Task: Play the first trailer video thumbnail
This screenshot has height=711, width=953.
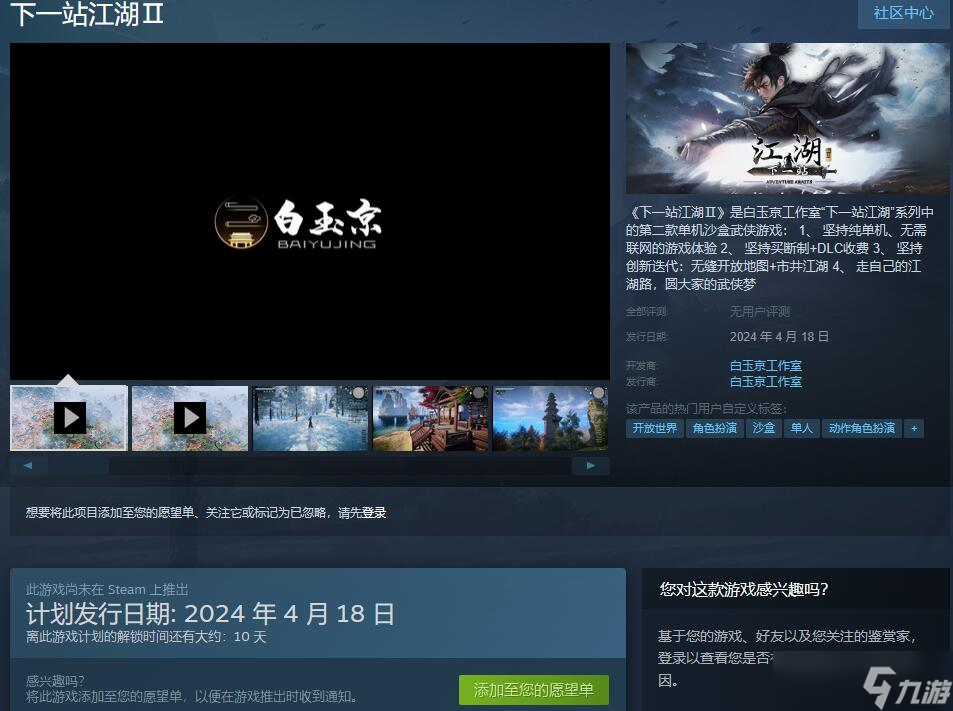Action: (69, 418)
